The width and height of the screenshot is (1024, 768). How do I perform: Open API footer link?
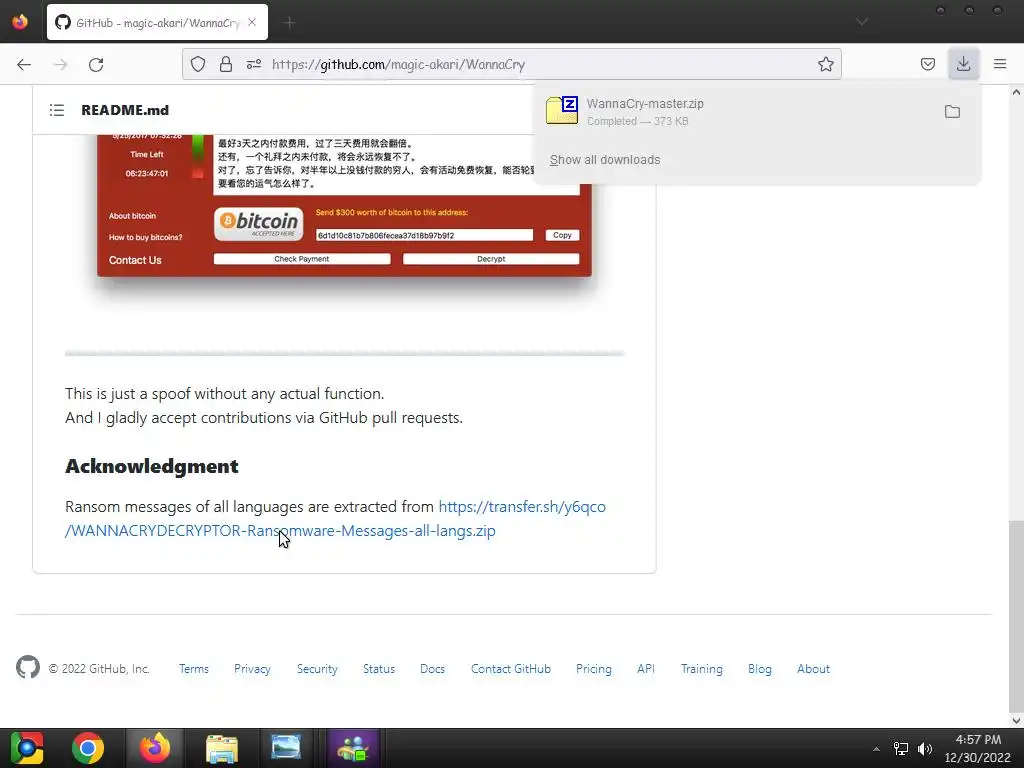click(x=646, y=669)
